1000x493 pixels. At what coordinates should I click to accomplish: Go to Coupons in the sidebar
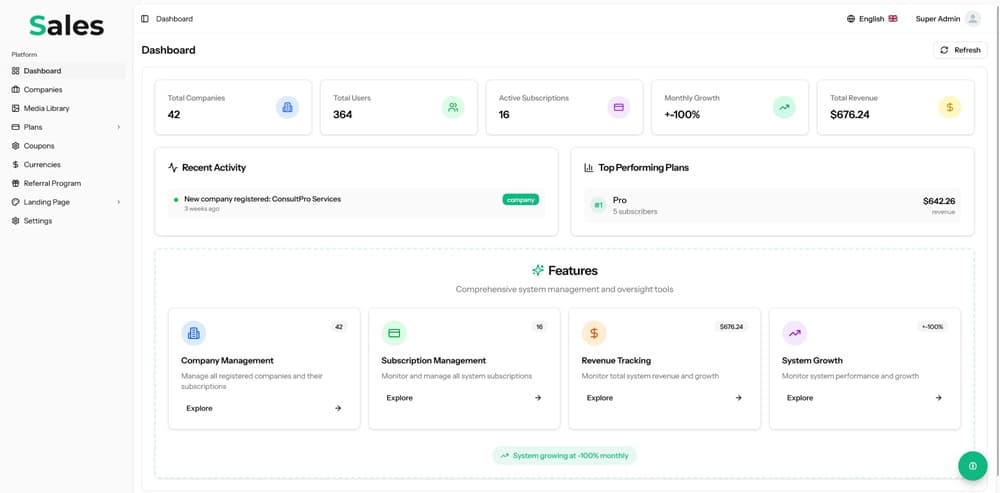pos(39,146)
